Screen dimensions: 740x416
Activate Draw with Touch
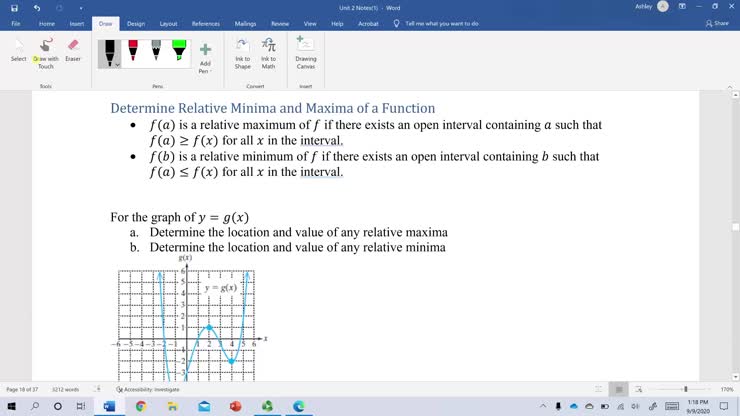46,50
